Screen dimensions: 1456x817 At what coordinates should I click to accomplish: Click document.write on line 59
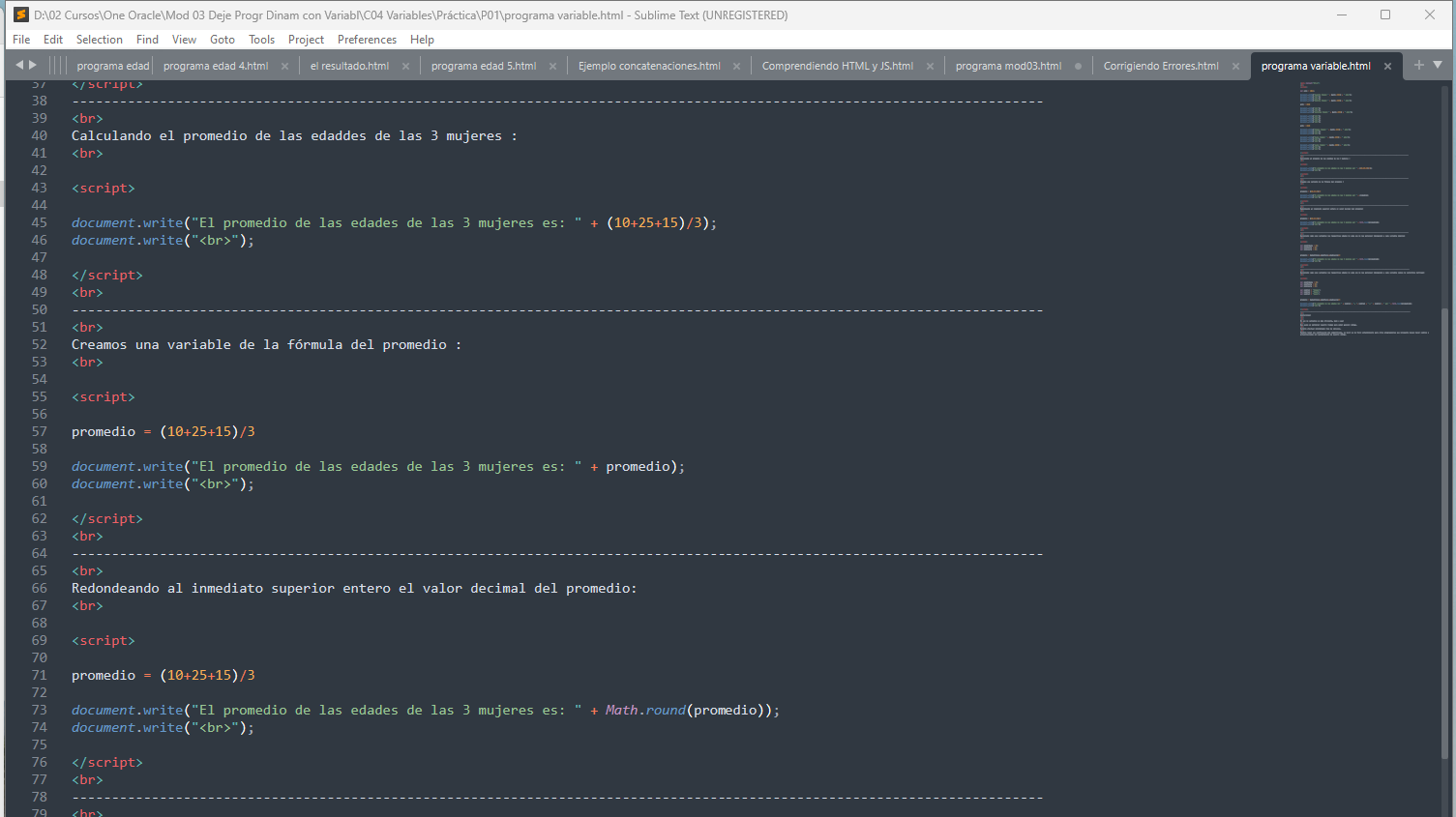click(x=127, y=466)
